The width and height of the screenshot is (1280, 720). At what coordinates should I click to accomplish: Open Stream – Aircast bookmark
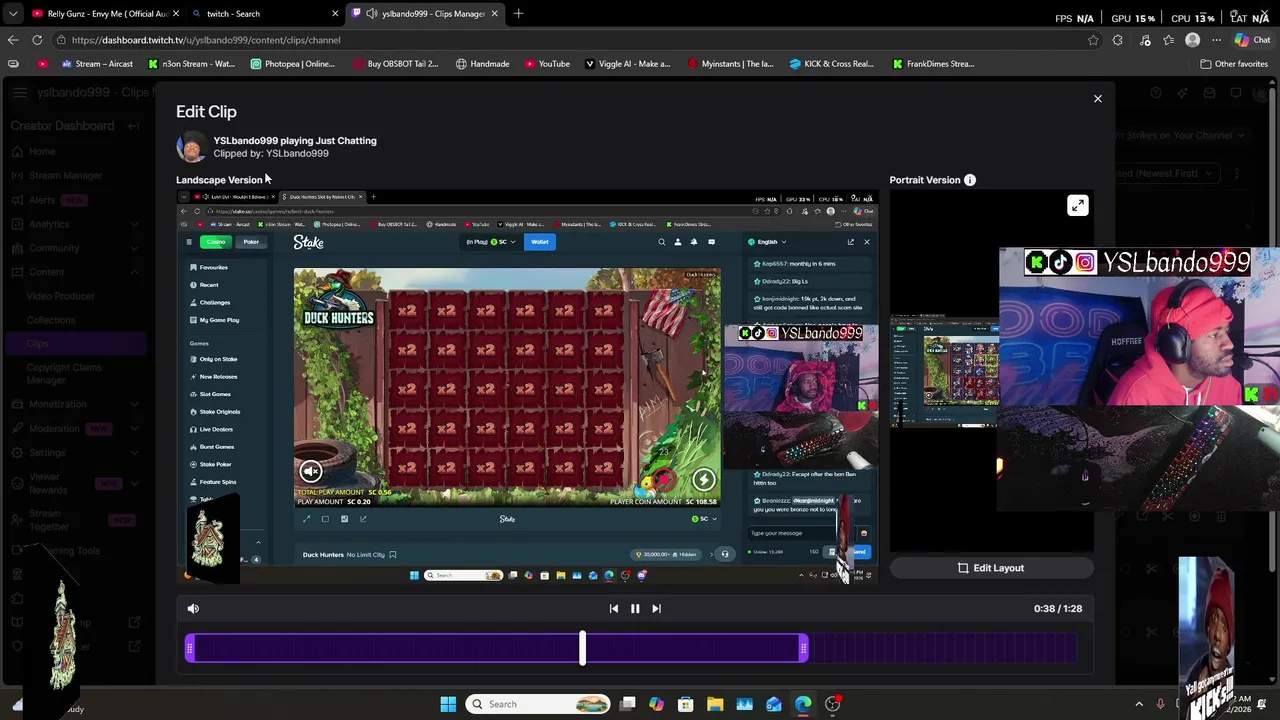pos(97,64)
